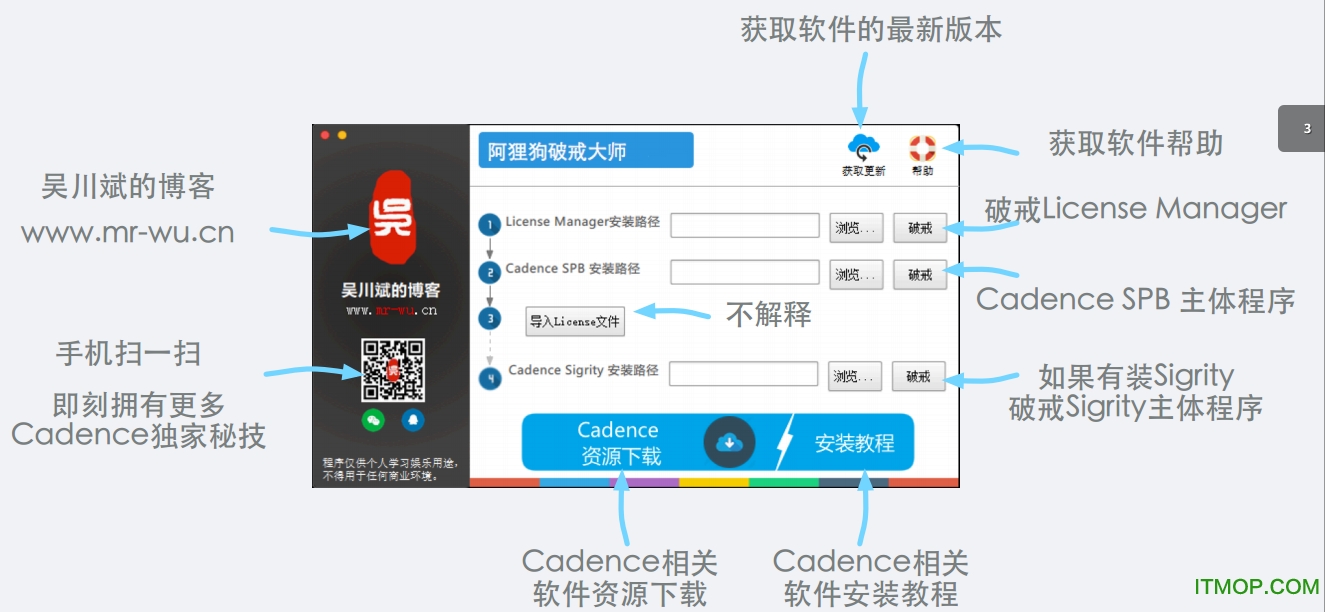Click the 吴川斌的博客 sidebar title
The width and height of the screenshot is (1325, 612).
391,290
